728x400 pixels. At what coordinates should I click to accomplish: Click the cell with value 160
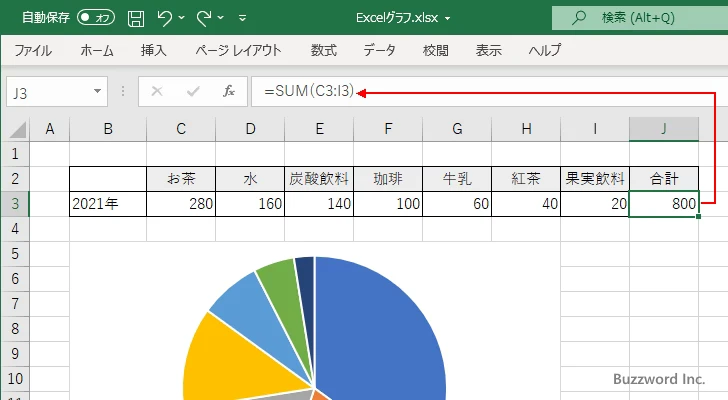pos(250,204)
